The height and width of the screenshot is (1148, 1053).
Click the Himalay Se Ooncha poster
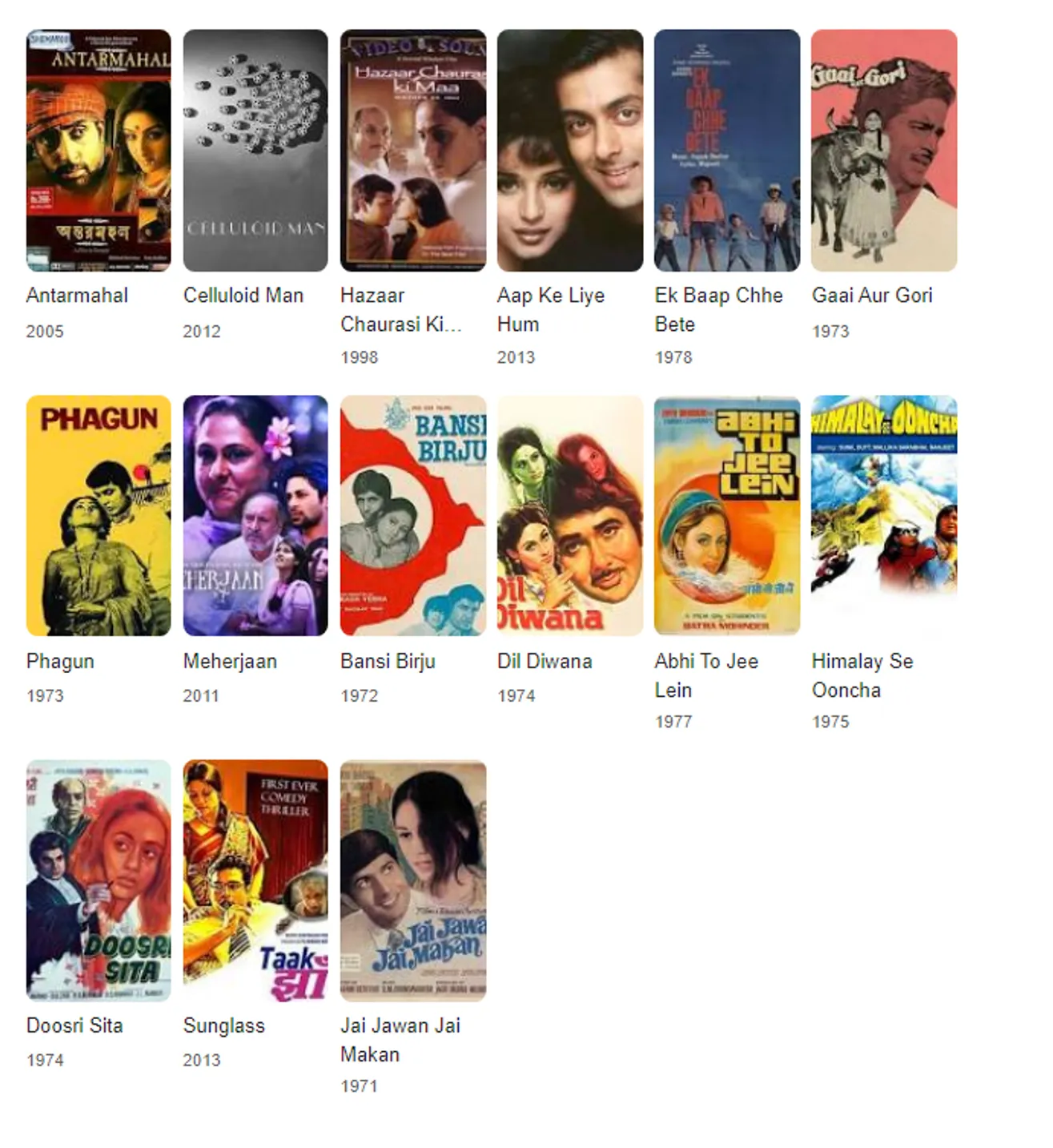click(884, 515)
